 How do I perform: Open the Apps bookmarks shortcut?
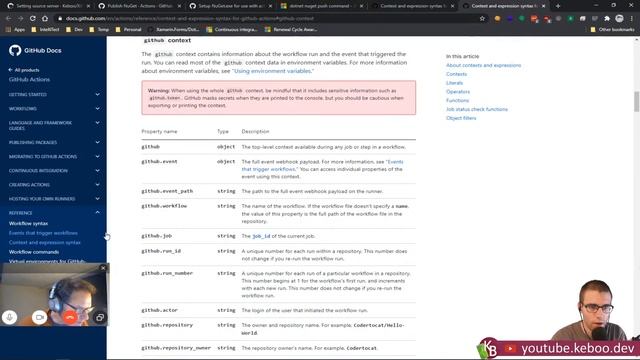pyautogui.click(x=16, y=30)
